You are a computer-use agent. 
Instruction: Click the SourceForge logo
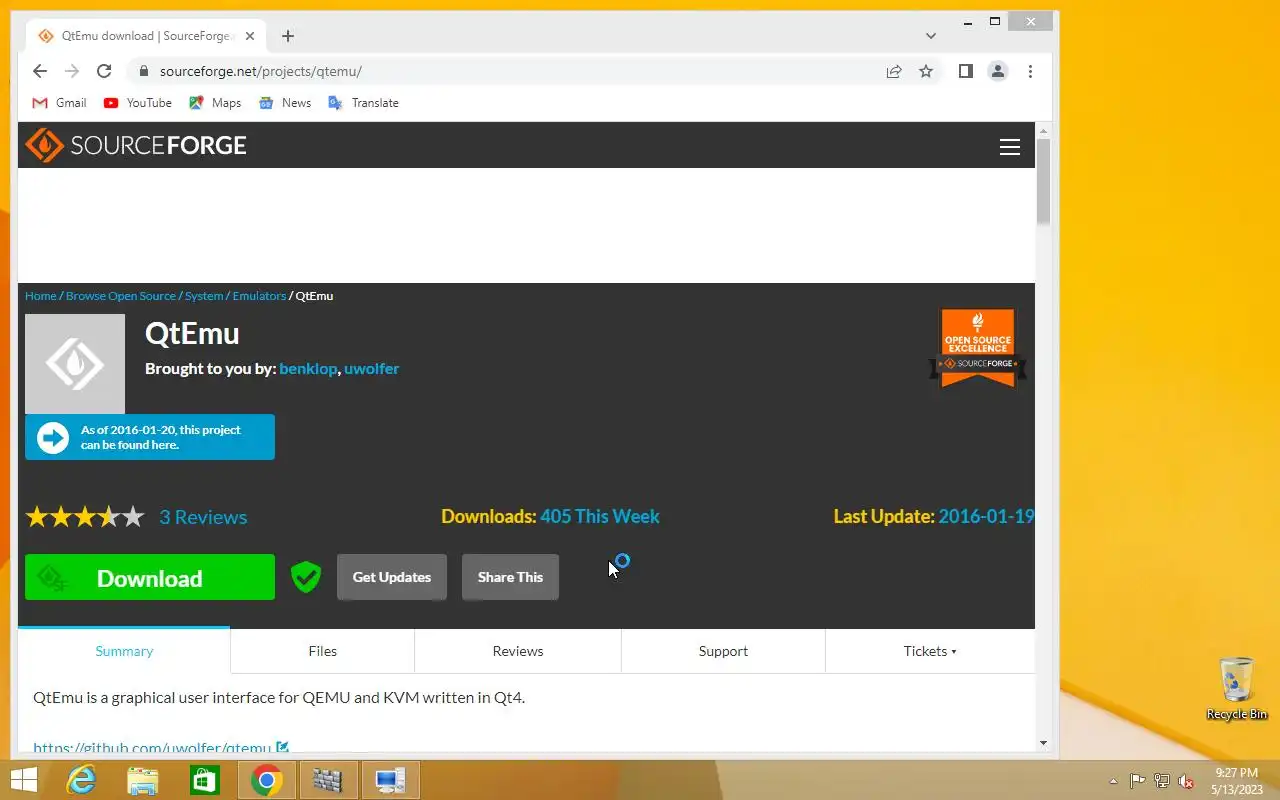click(136, 145)
